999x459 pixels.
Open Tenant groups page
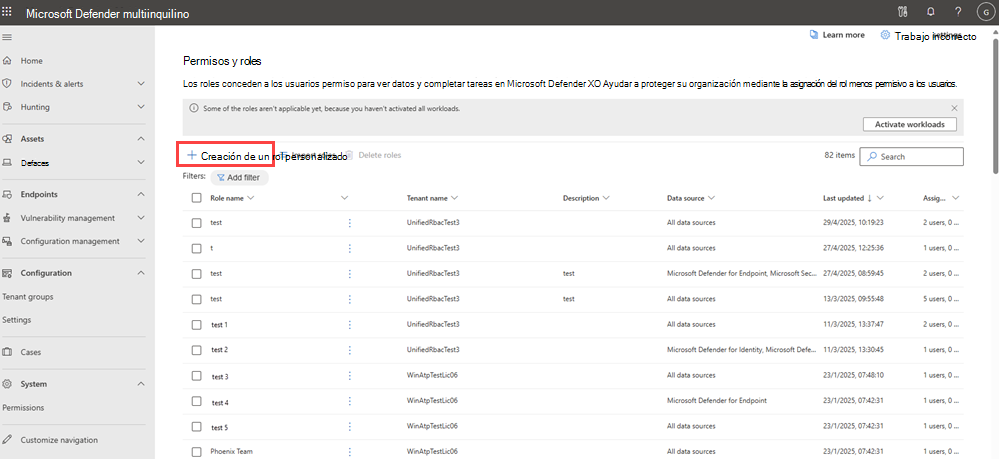pyautogui.click(x=28, y=296)
